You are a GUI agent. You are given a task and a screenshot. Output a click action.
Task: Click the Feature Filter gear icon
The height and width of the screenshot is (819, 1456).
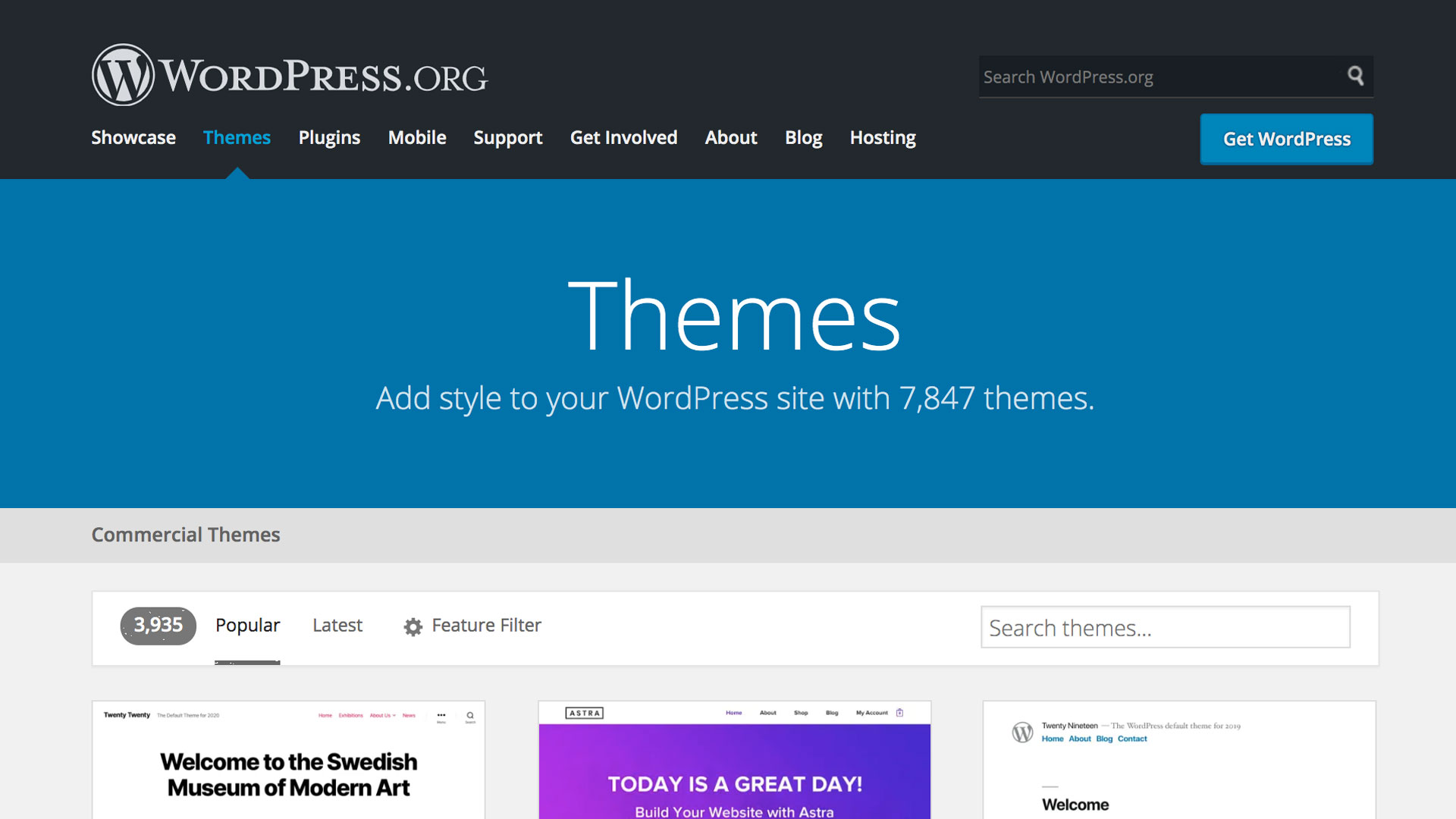(413, 626)
